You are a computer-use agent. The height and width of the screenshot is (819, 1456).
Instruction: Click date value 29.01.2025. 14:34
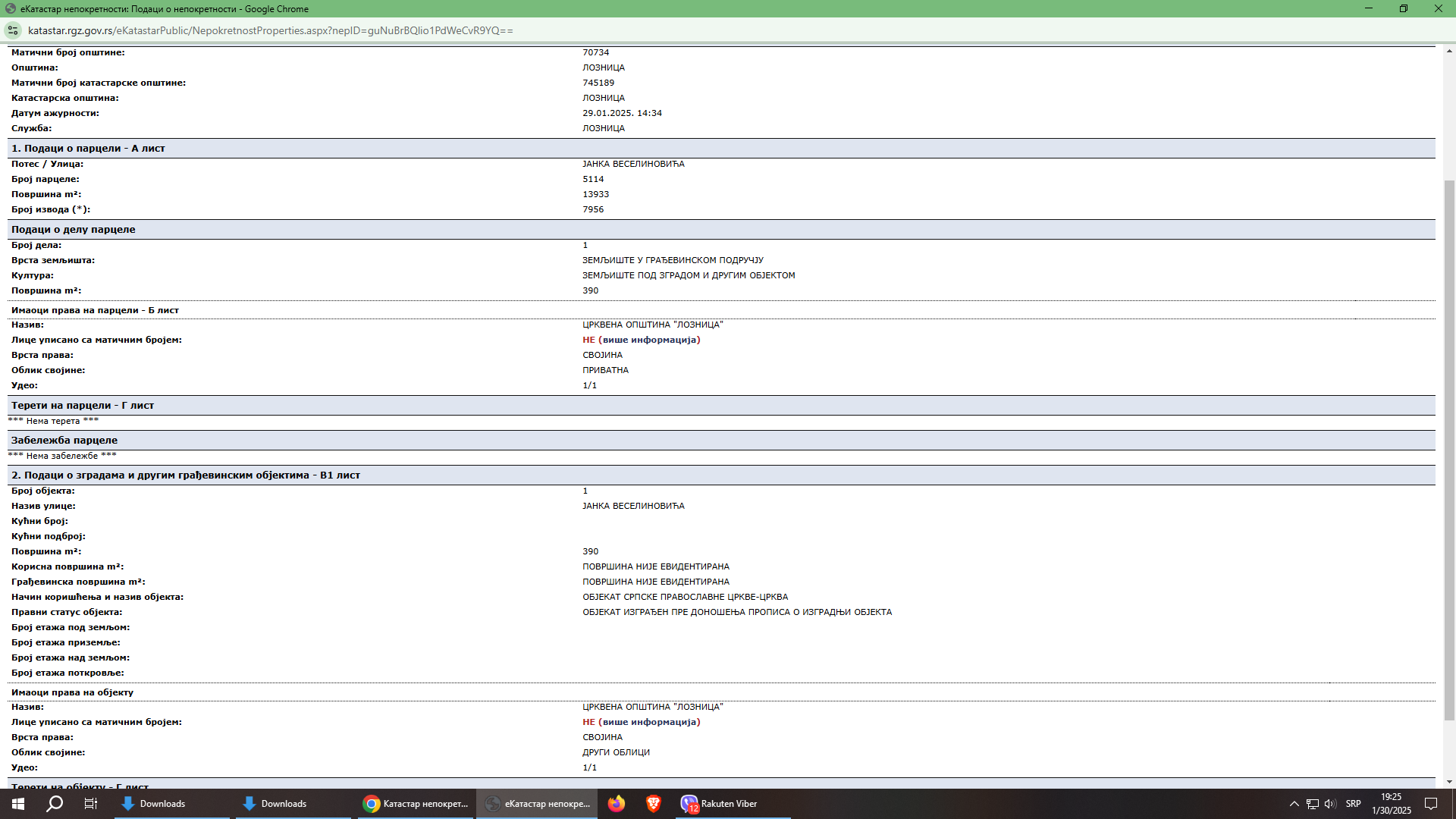click(622, 114)
